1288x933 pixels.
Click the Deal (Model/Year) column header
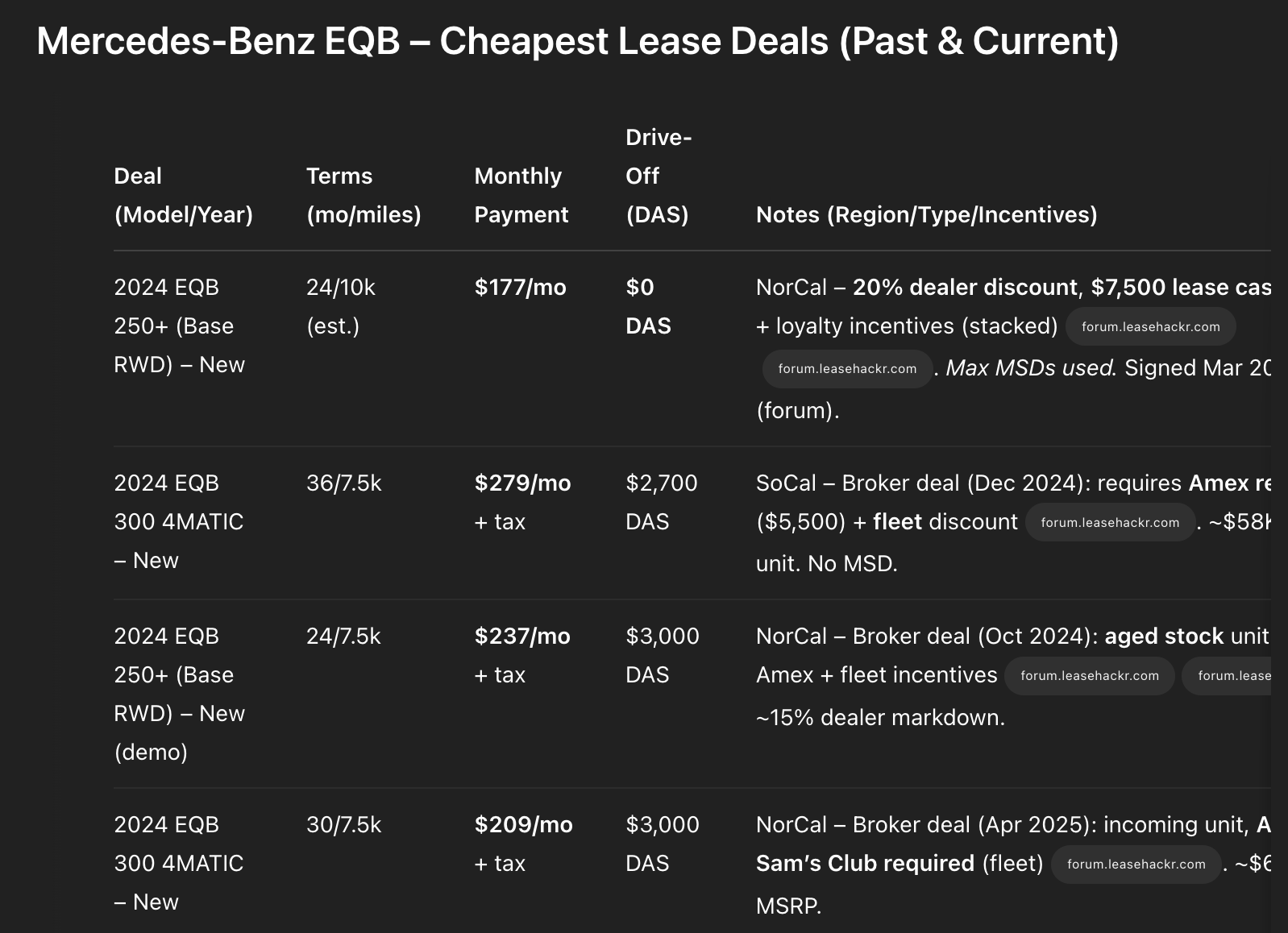pos(184,195)
